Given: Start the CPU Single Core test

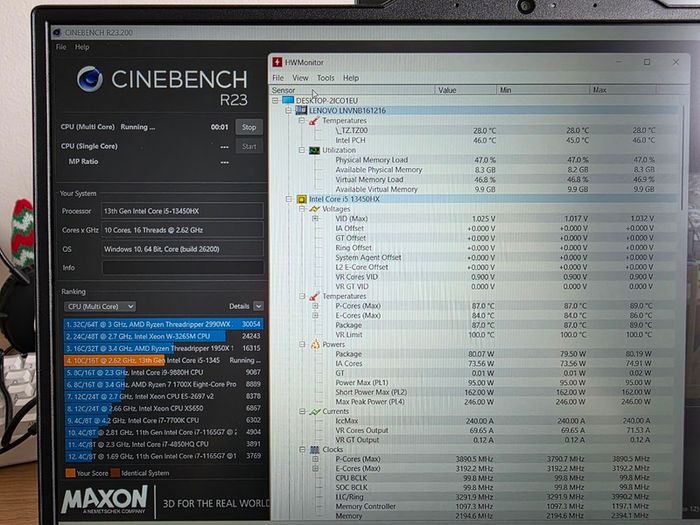Looking at the screenshot, I should click(x=249, y=146).
